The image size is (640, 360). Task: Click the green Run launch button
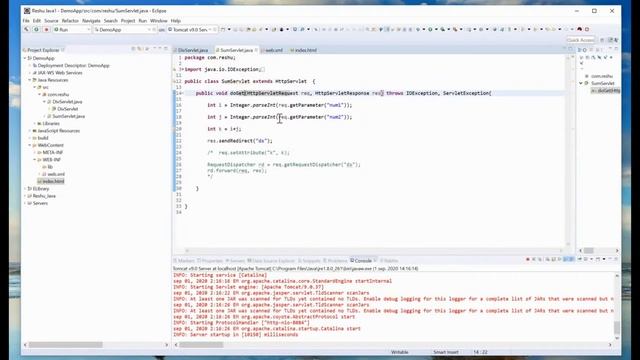(36, 30)
